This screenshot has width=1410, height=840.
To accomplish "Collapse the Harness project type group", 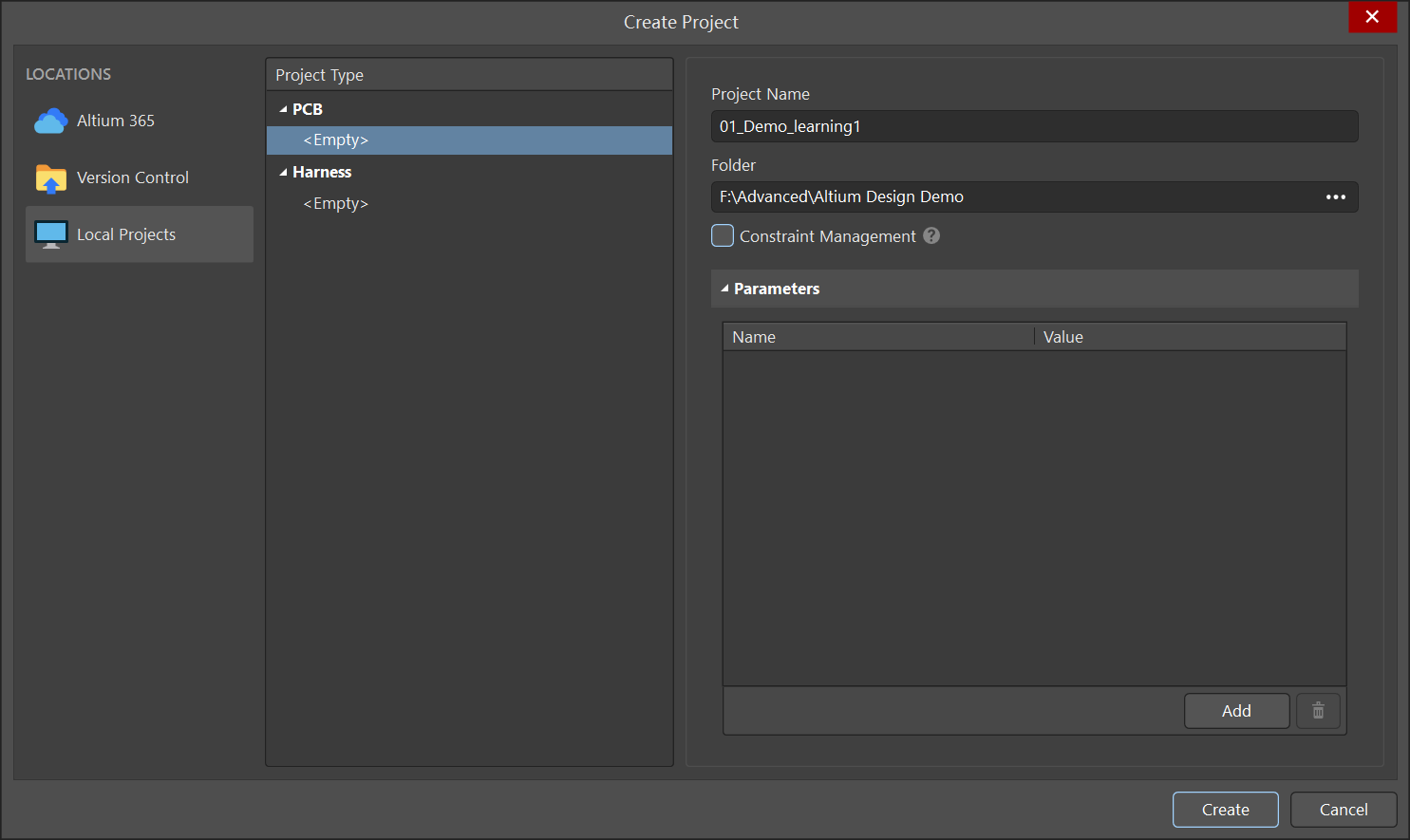I will pos(283,173).
